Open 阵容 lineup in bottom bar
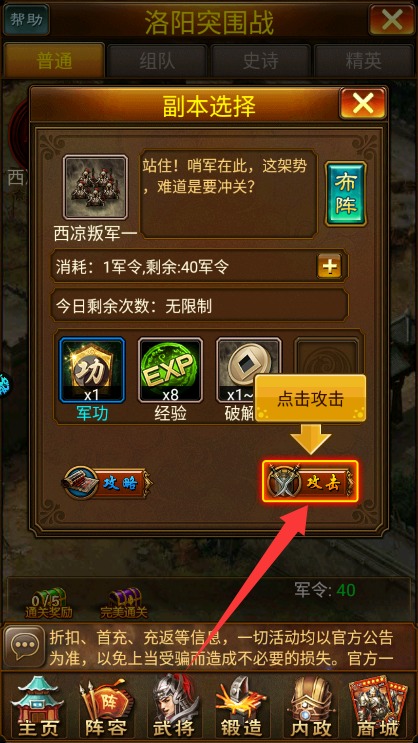Image resolution: width=418 pixels, height=743 pixels. tap(103, 706)
